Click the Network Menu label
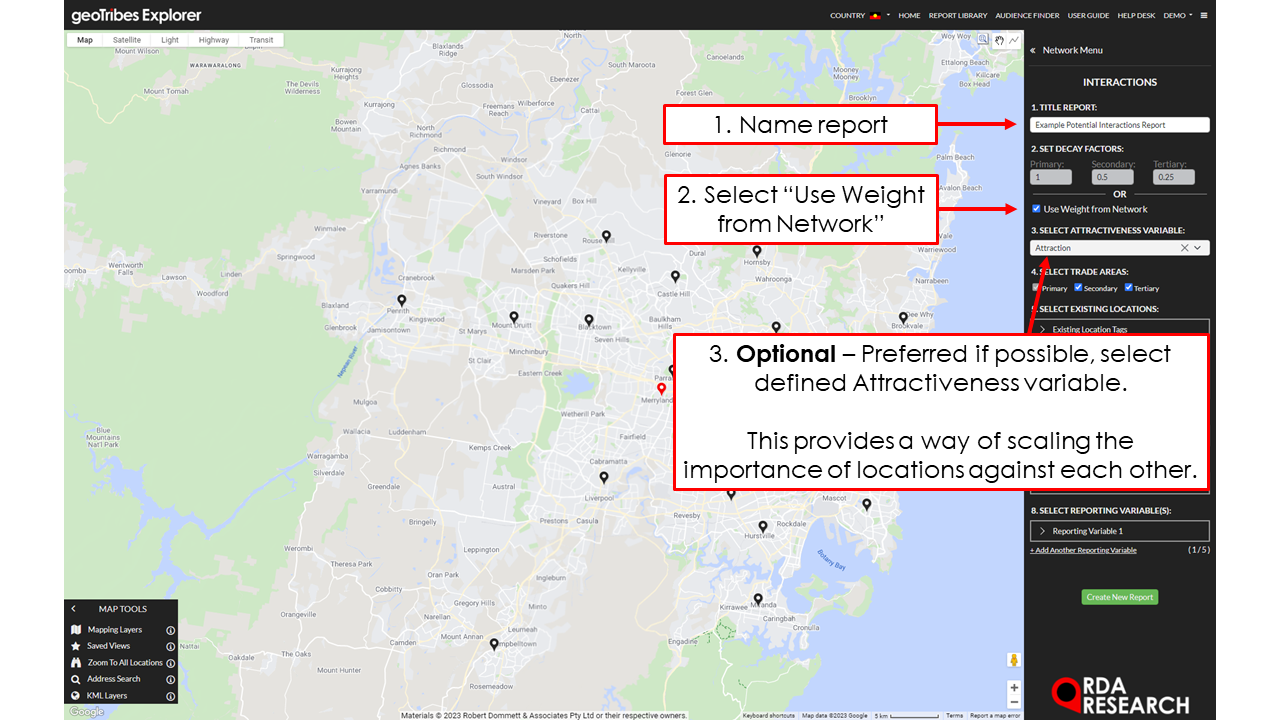This screenshot has width=1280, height=720. coord(1073,50)
